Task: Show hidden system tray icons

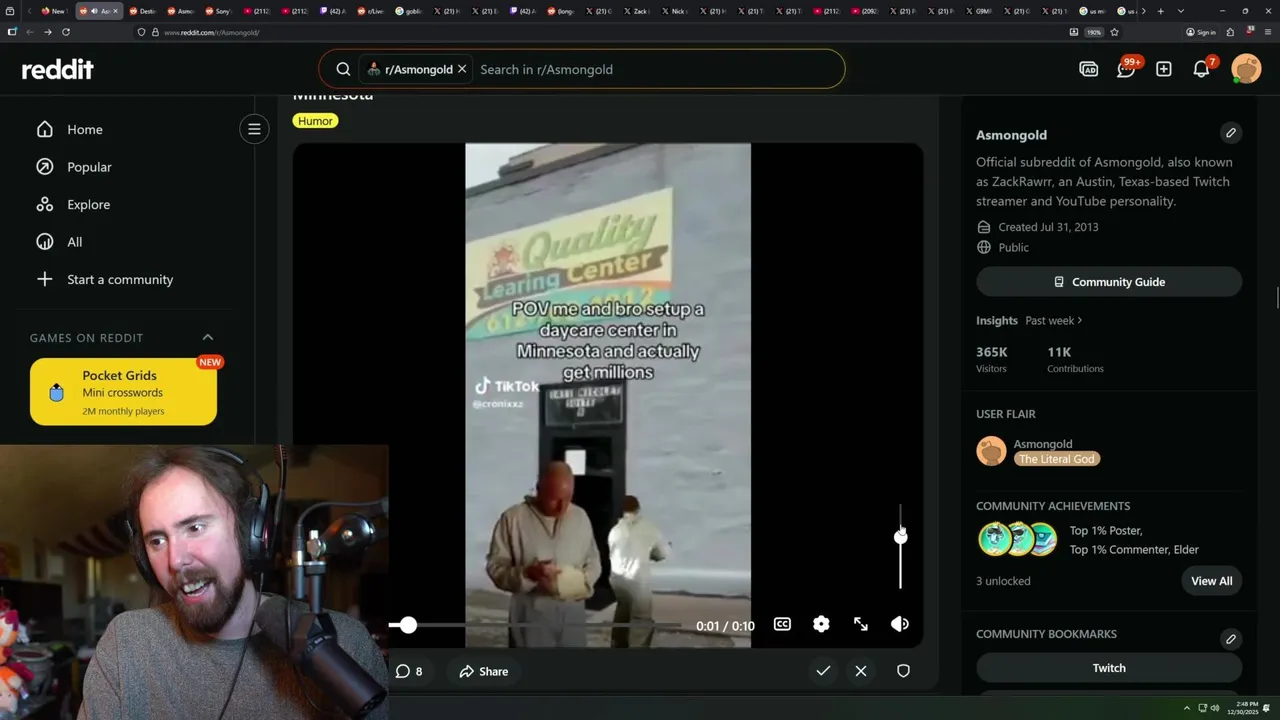Action: coord(1187,708)
